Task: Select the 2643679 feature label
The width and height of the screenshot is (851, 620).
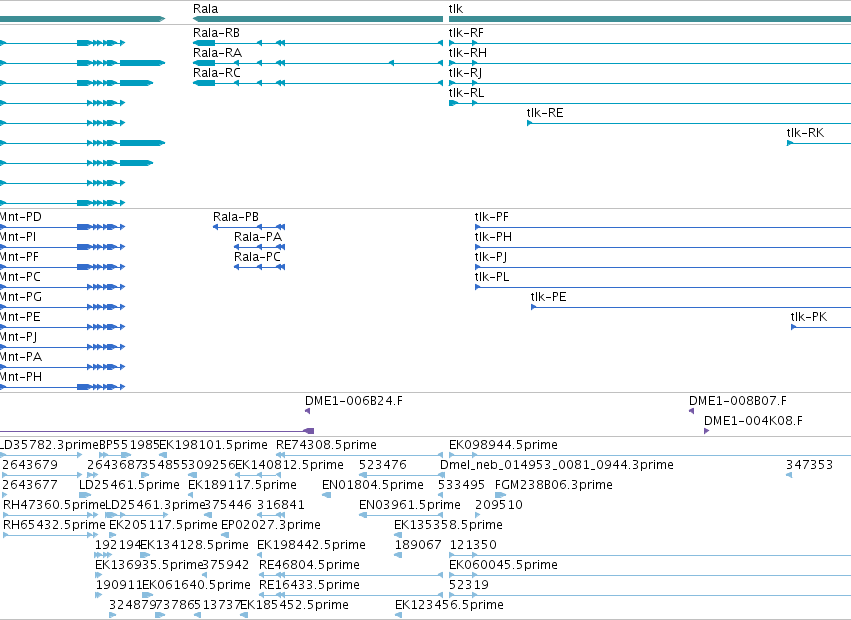Action: coord(30,465)
